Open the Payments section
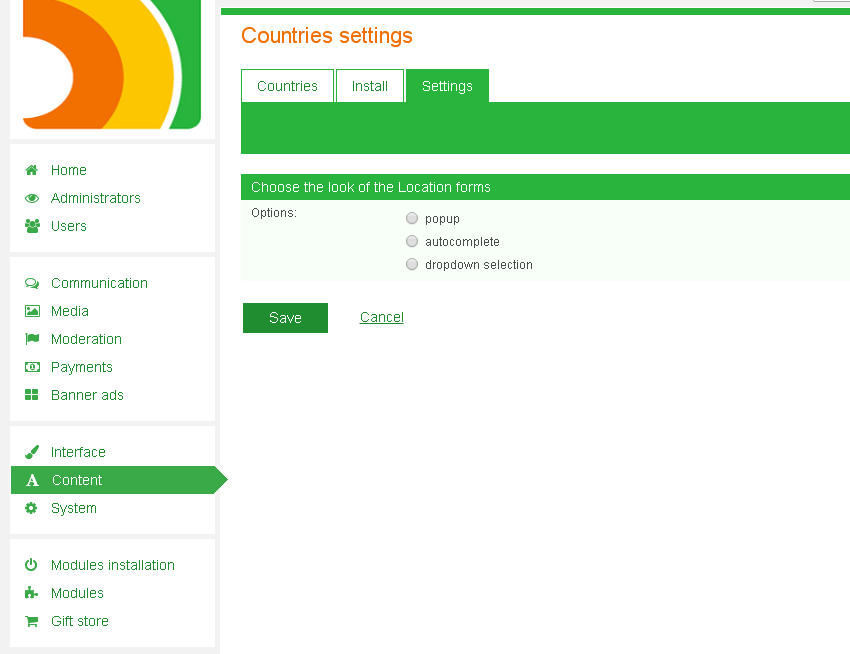This screenshot has width=850, height=654. pyautogui.click(x=82, y=367)
